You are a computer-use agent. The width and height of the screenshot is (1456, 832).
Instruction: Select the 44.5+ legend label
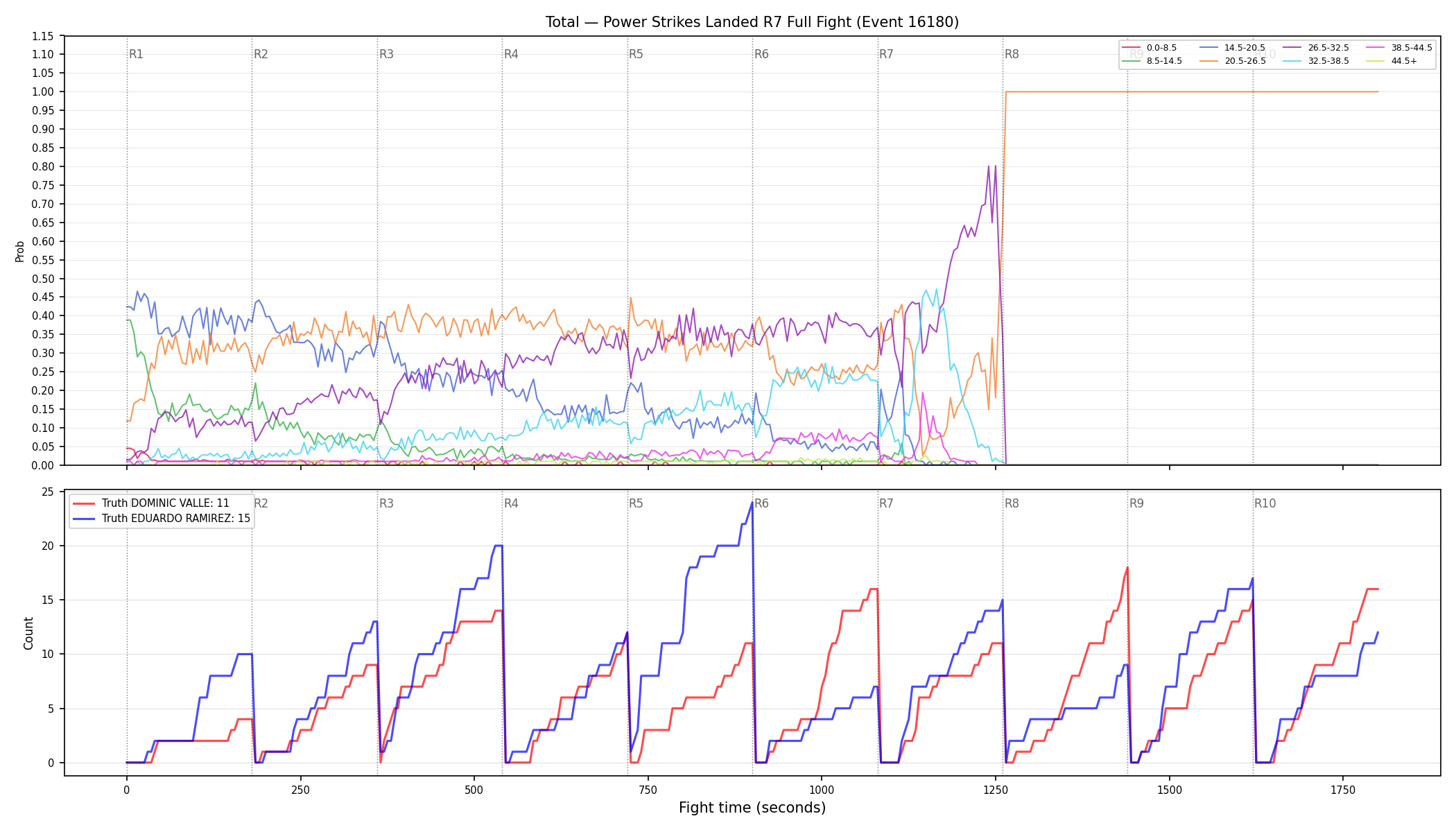tap(1404, 61)
